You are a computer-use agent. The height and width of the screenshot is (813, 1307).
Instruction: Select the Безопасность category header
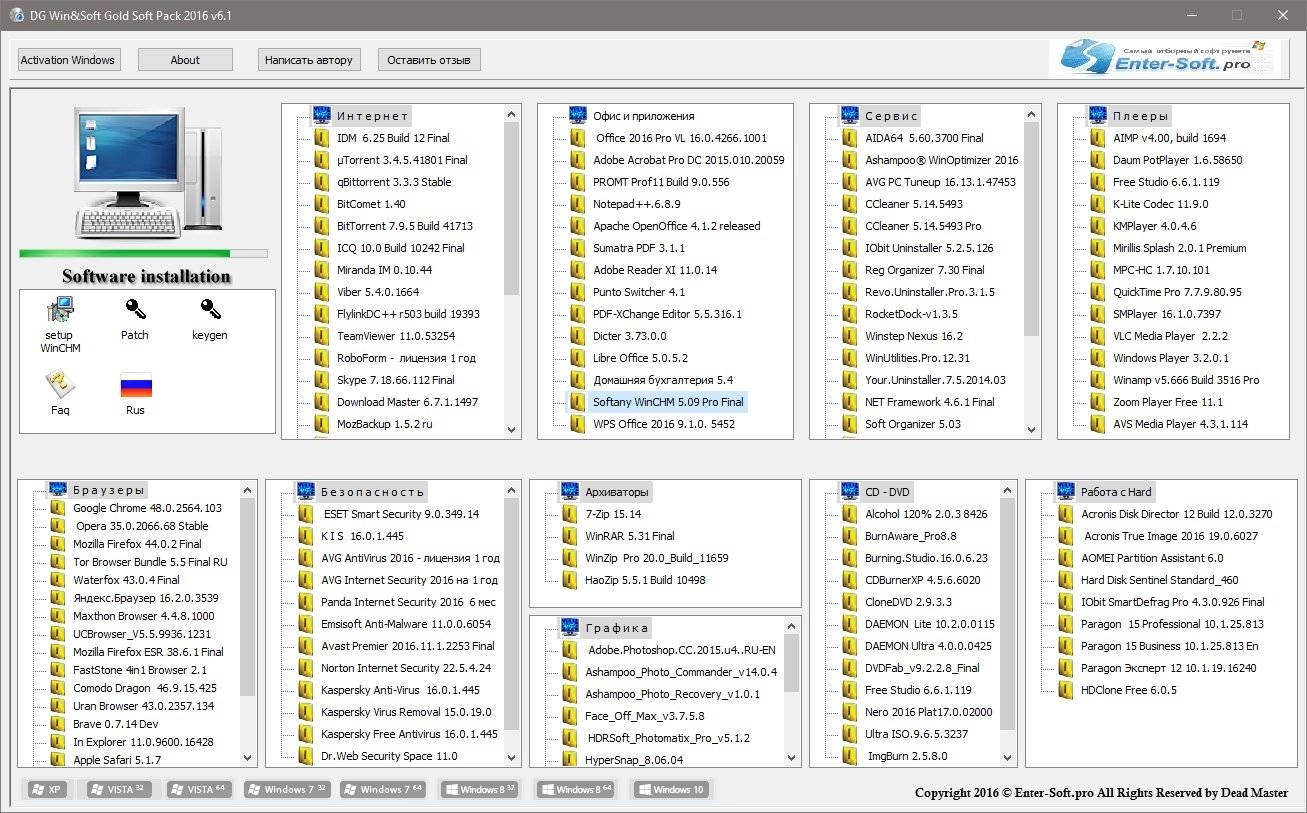pos(372,492)
